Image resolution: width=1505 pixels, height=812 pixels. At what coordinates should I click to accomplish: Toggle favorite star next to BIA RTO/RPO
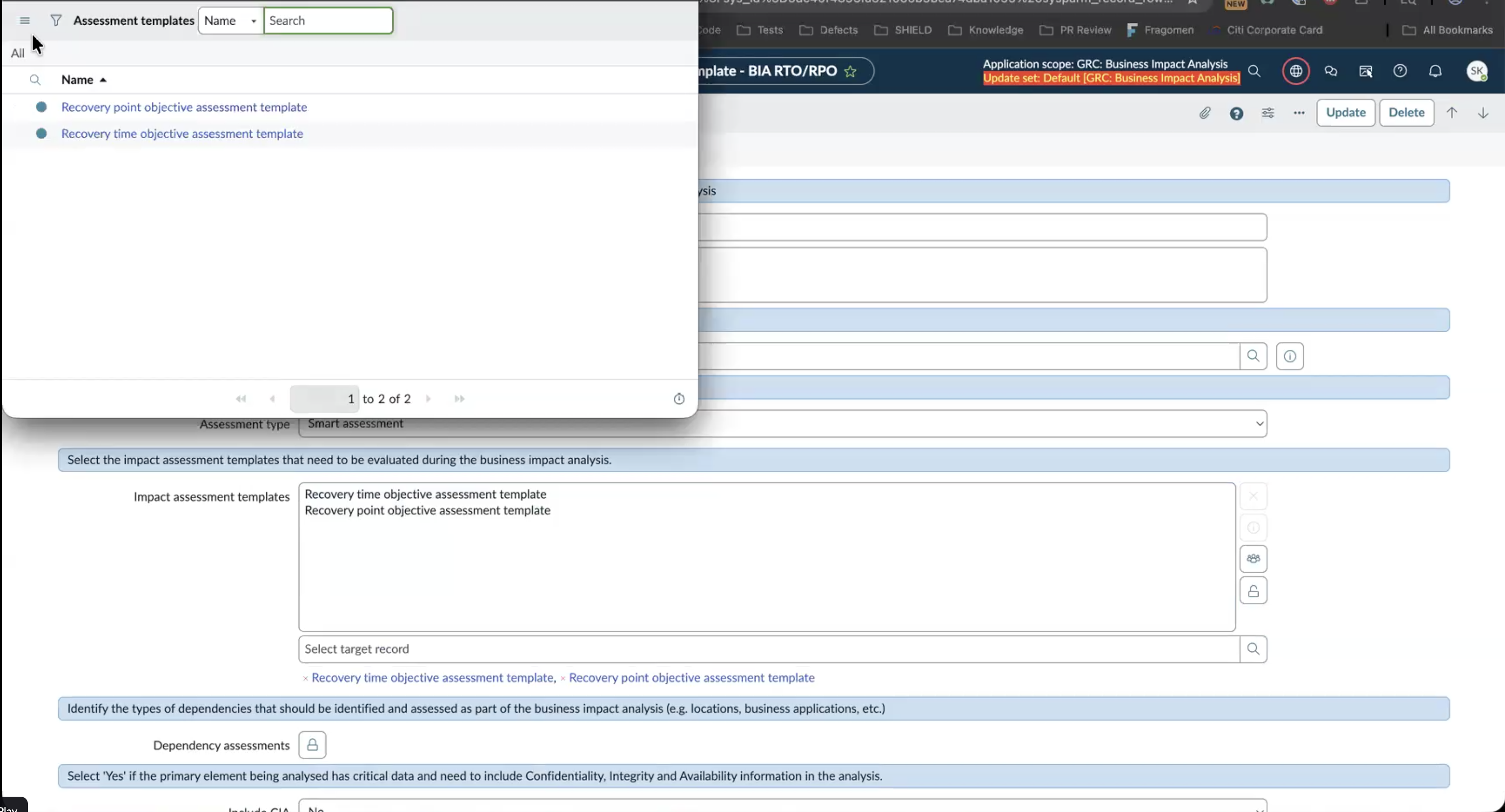tap(851, 71)
